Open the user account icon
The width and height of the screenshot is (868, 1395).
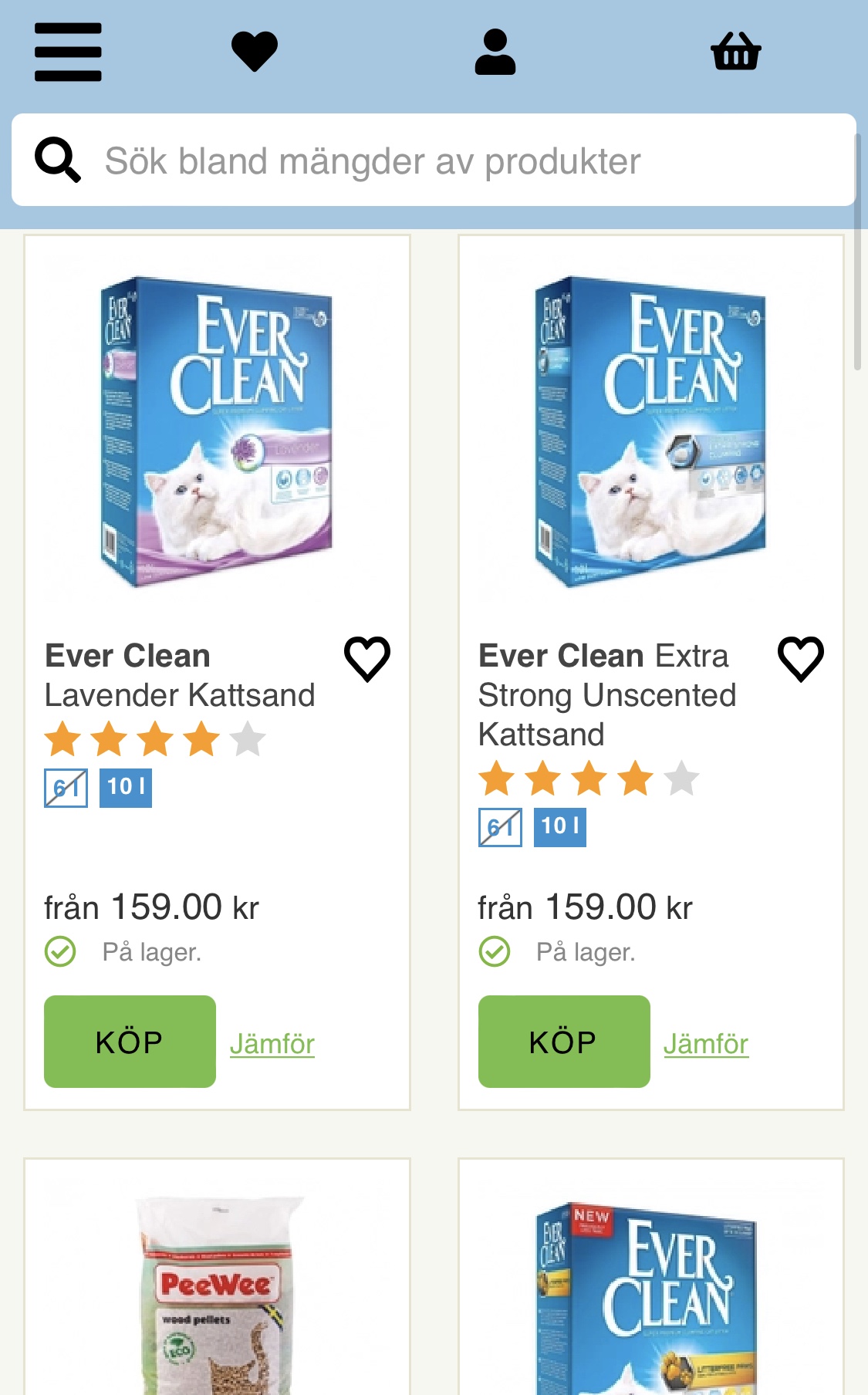click(x=495, y=52)
